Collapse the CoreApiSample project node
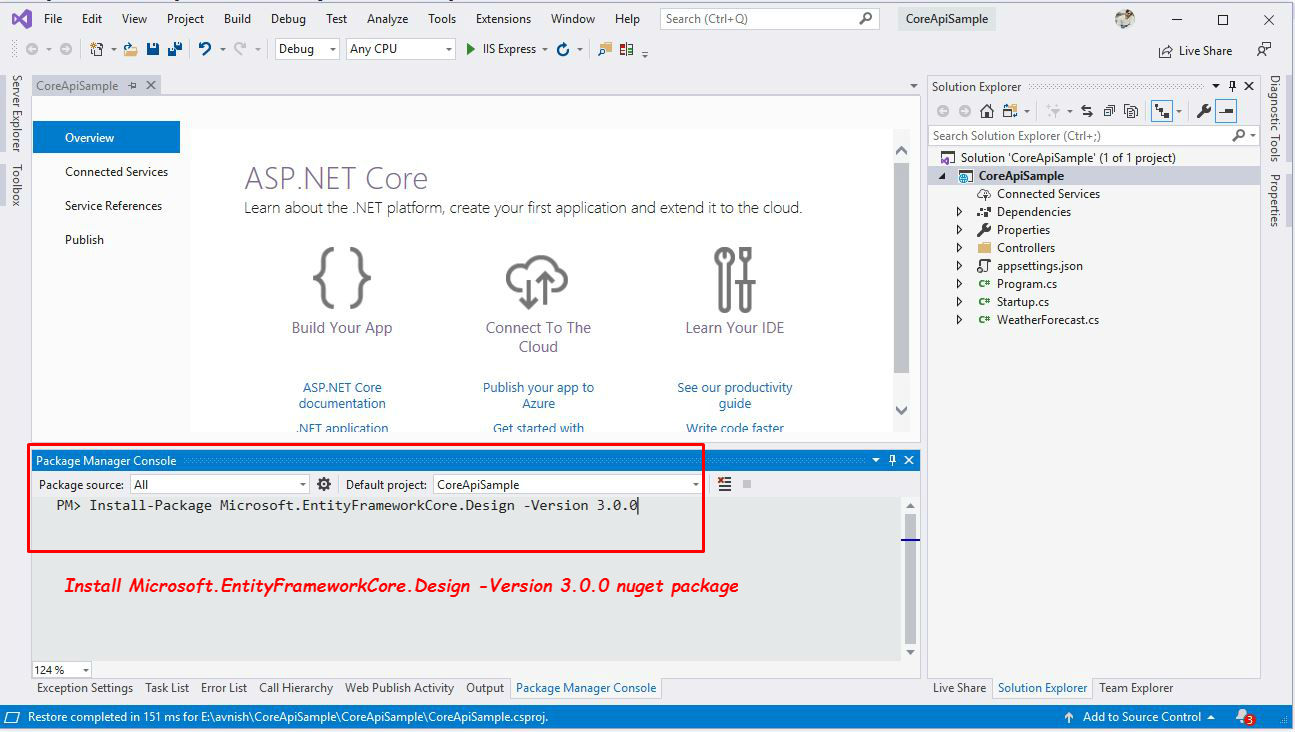This screenshot has width=1295, height=732. 942,176
